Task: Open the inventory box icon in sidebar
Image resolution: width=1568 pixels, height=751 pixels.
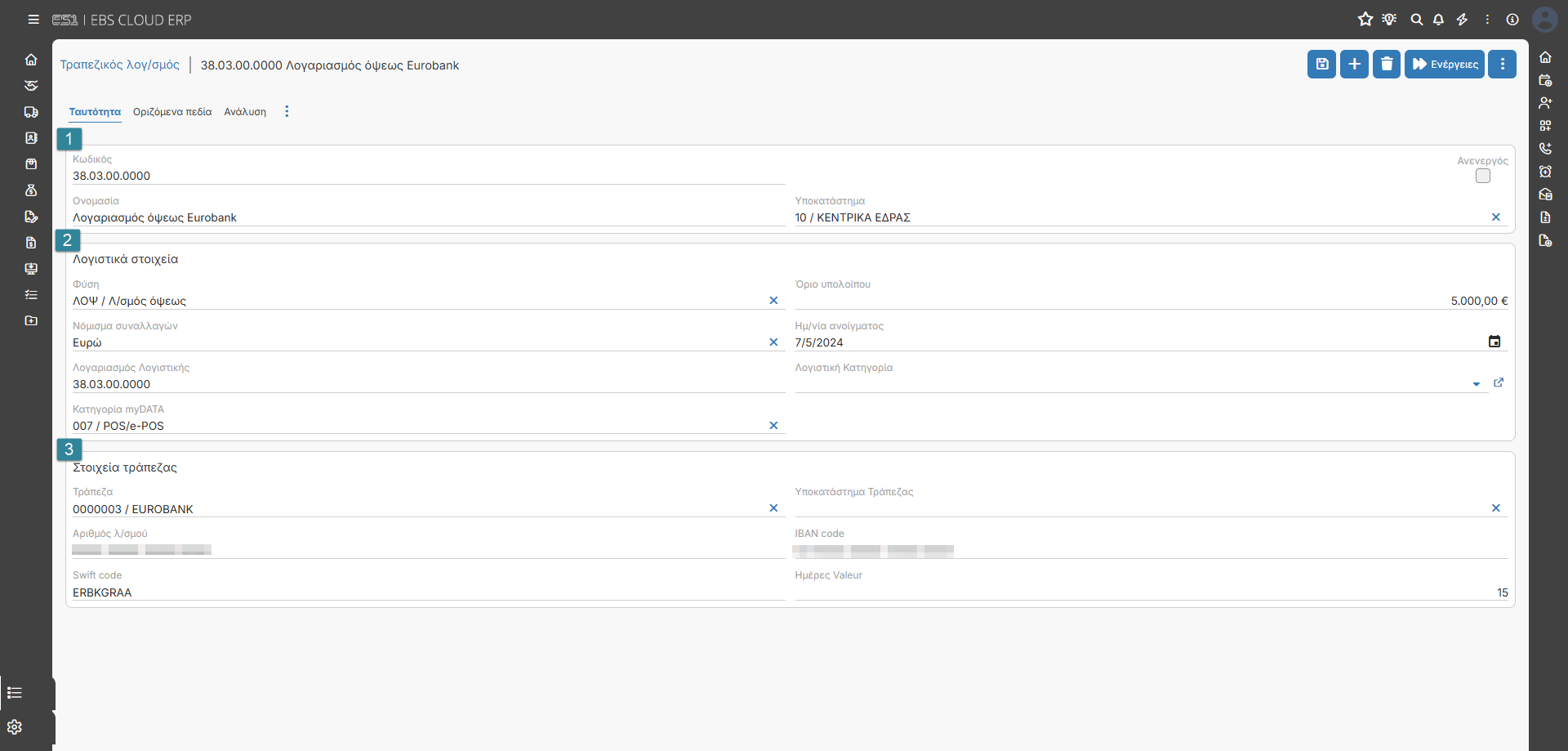Action: (31, 164)
